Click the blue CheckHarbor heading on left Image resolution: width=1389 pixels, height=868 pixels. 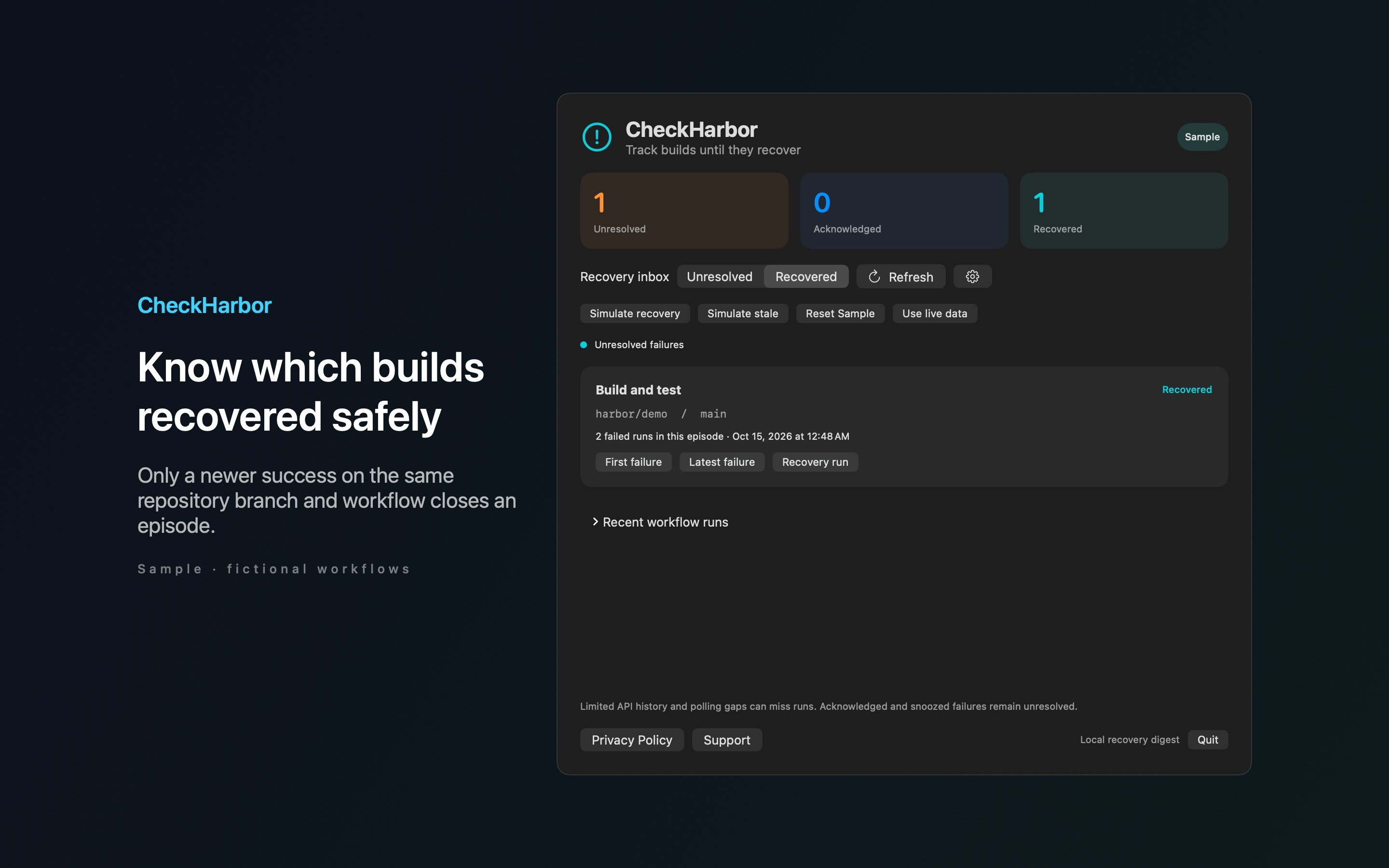[x=204, y=305]
